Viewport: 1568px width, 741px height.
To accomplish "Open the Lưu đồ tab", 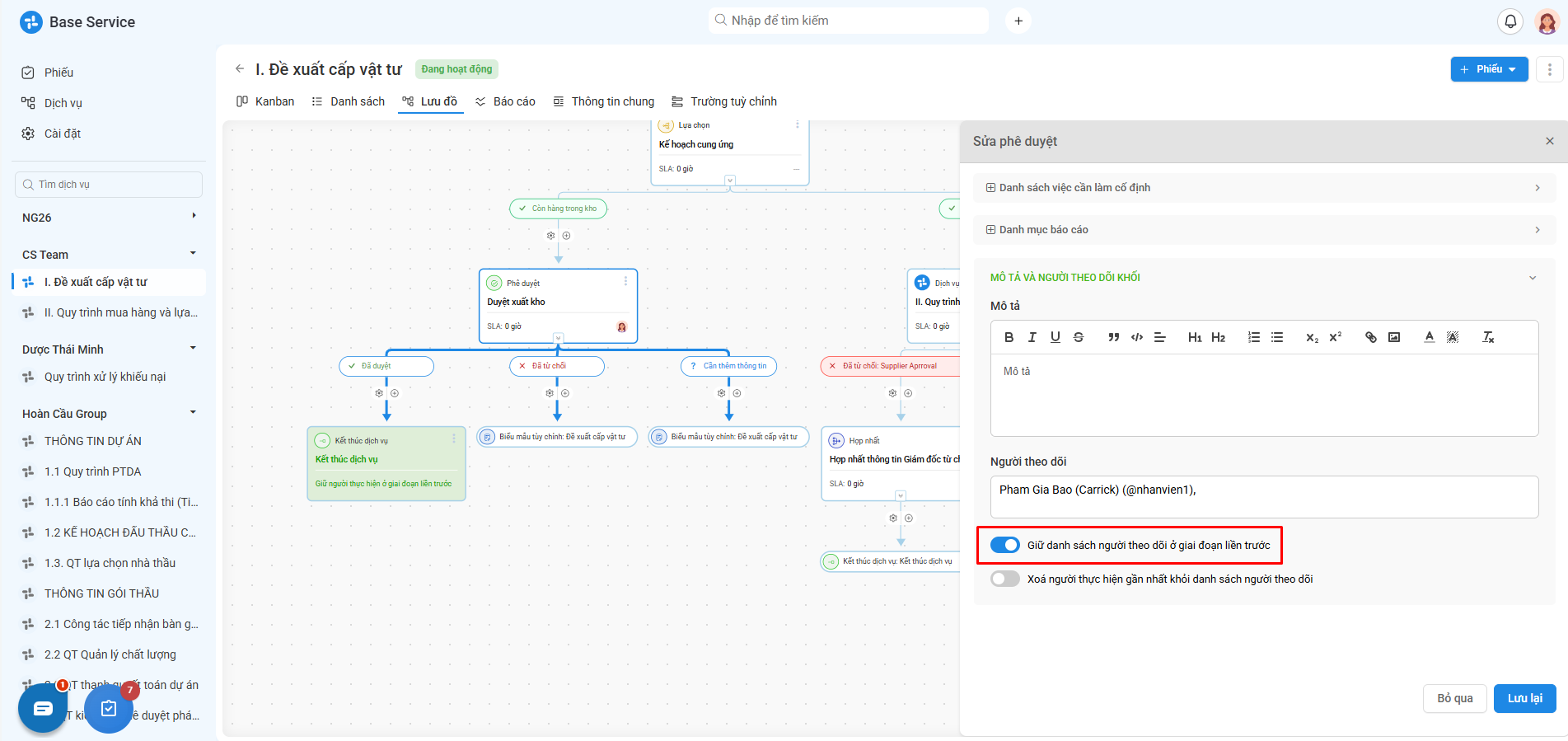I will coord(430,101).
